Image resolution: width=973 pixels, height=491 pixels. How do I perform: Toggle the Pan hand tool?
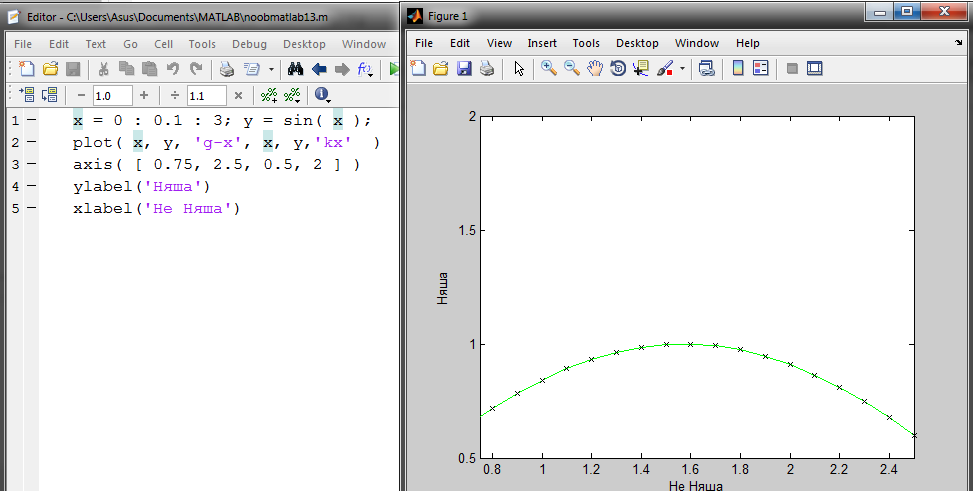pos(595,68)
